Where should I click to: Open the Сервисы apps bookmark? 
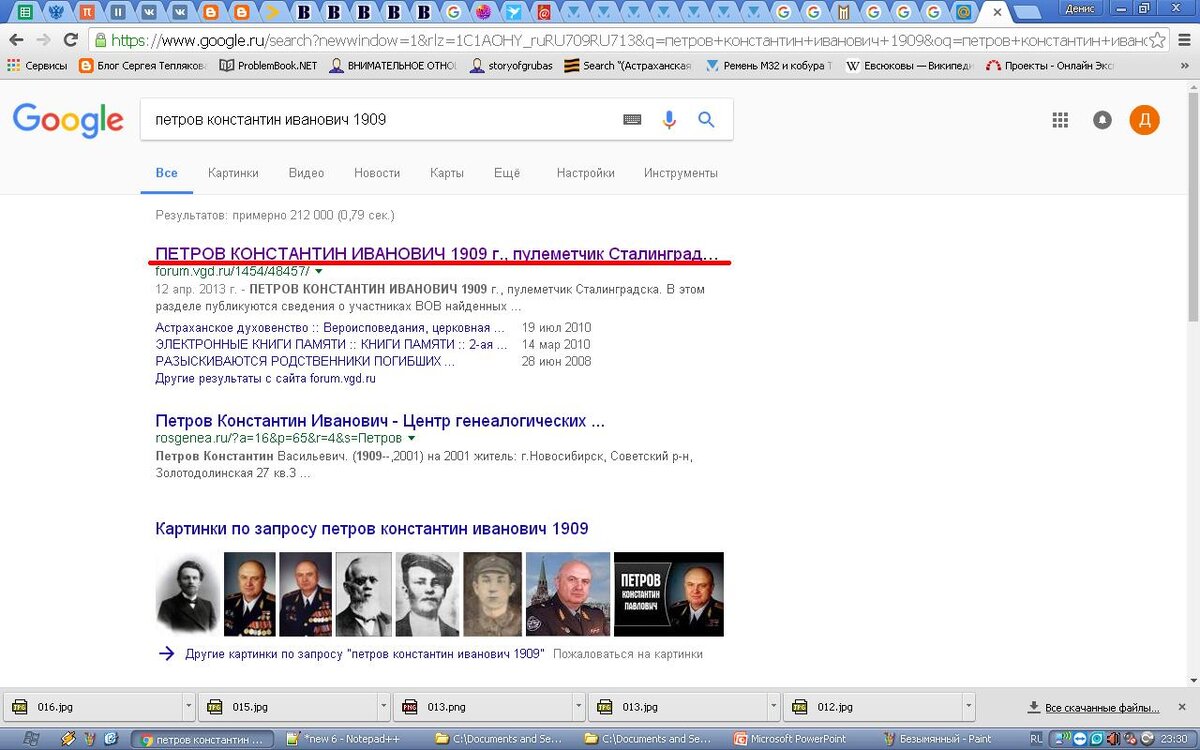coord(37,66)
